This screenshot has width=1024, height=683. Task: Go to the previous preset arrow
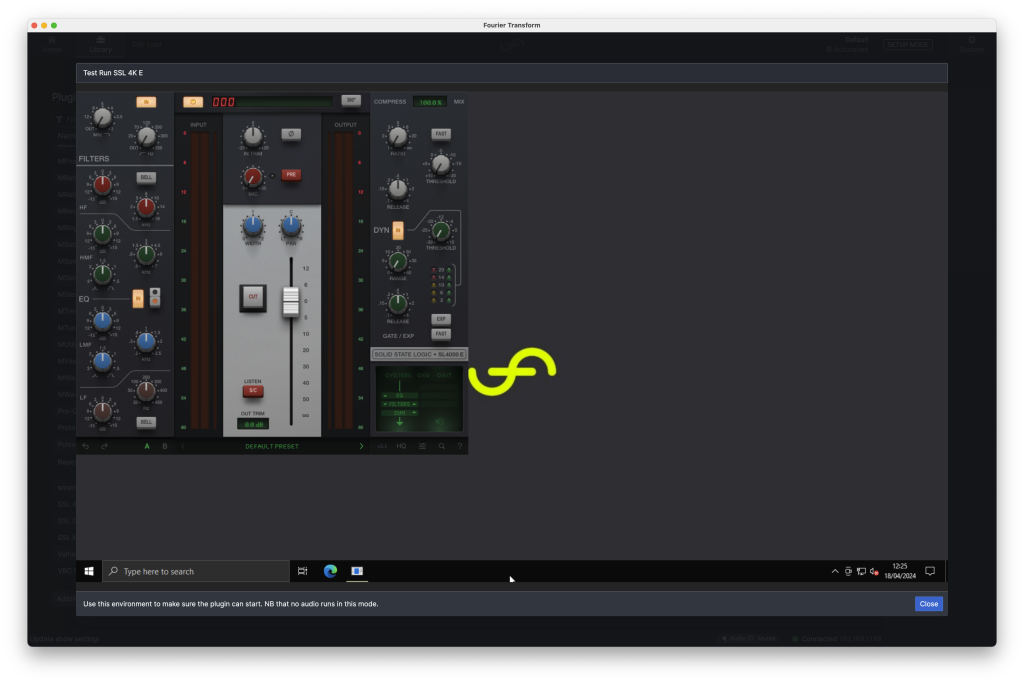tap(183, 447)
